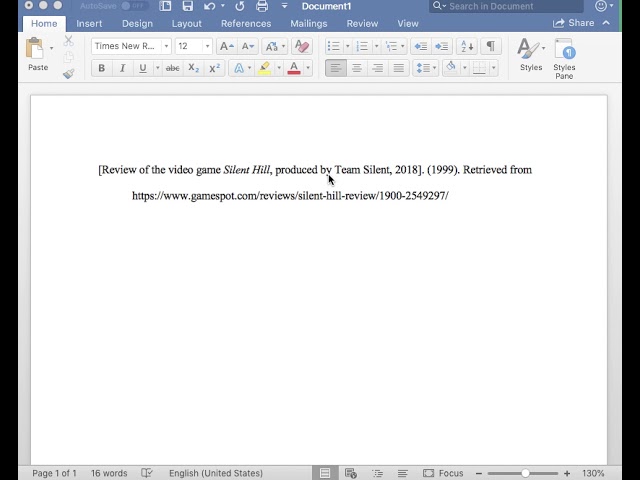Open font color dropdown arrow
Image resolution: width=640 pixels, height=480 pixels.
click(x=308, y=68)
